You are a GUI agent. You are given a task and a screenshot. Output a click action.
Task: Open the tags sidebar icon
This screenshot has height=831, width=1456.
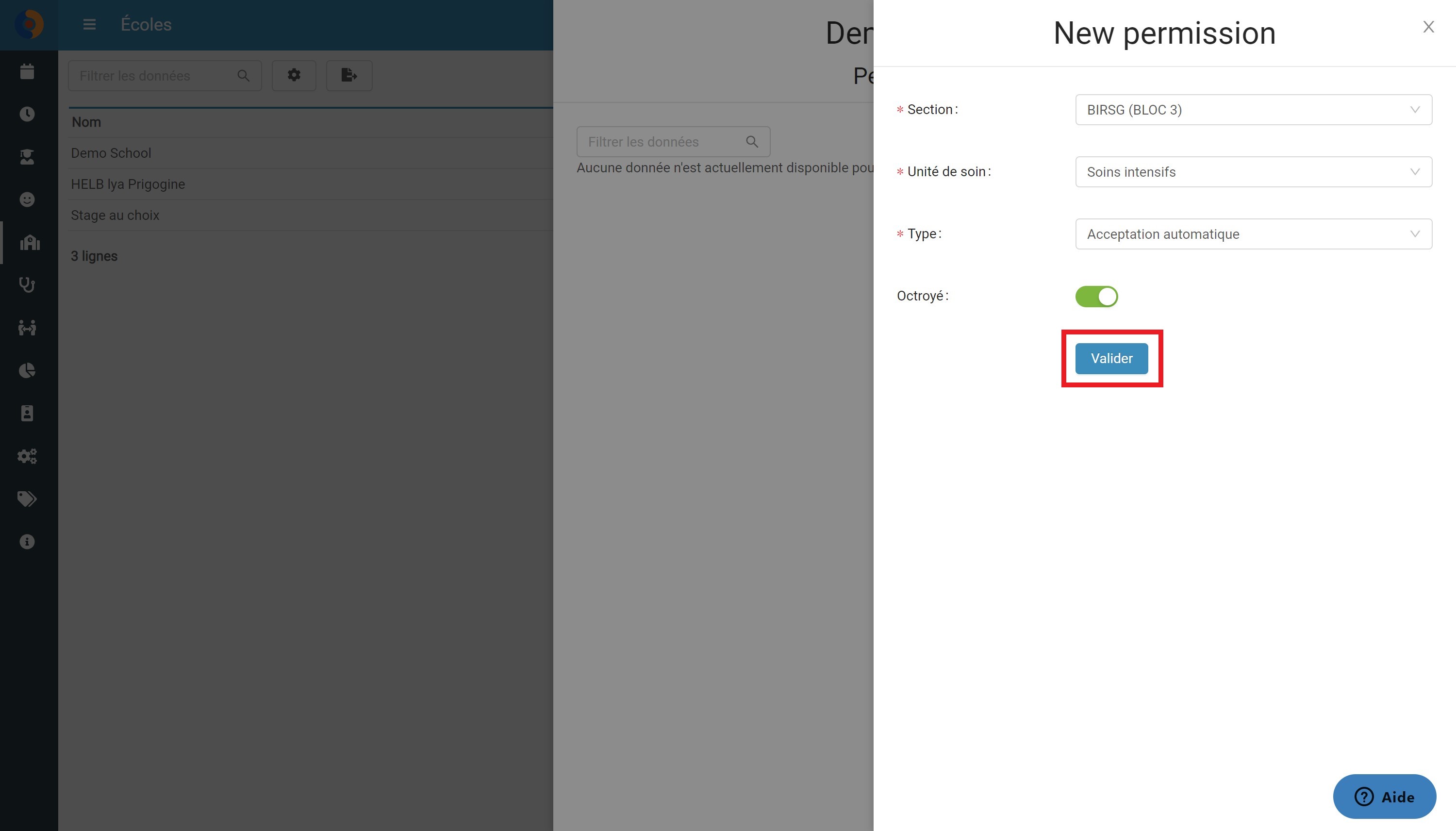tap(27, 499)
